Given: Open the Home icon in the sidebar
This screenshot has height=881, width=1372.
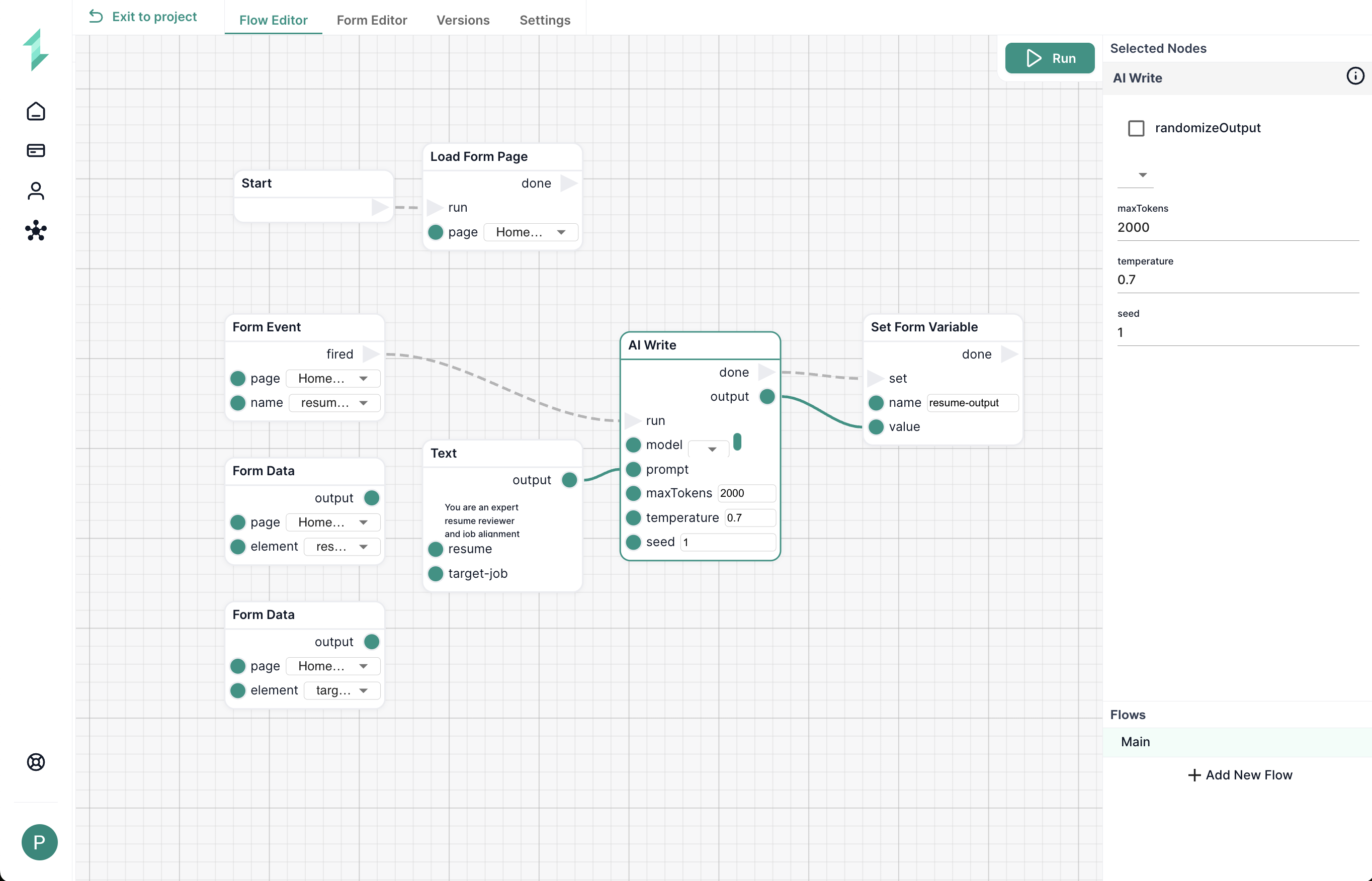Looking at the screenshot, I should (x=36, y=111).
